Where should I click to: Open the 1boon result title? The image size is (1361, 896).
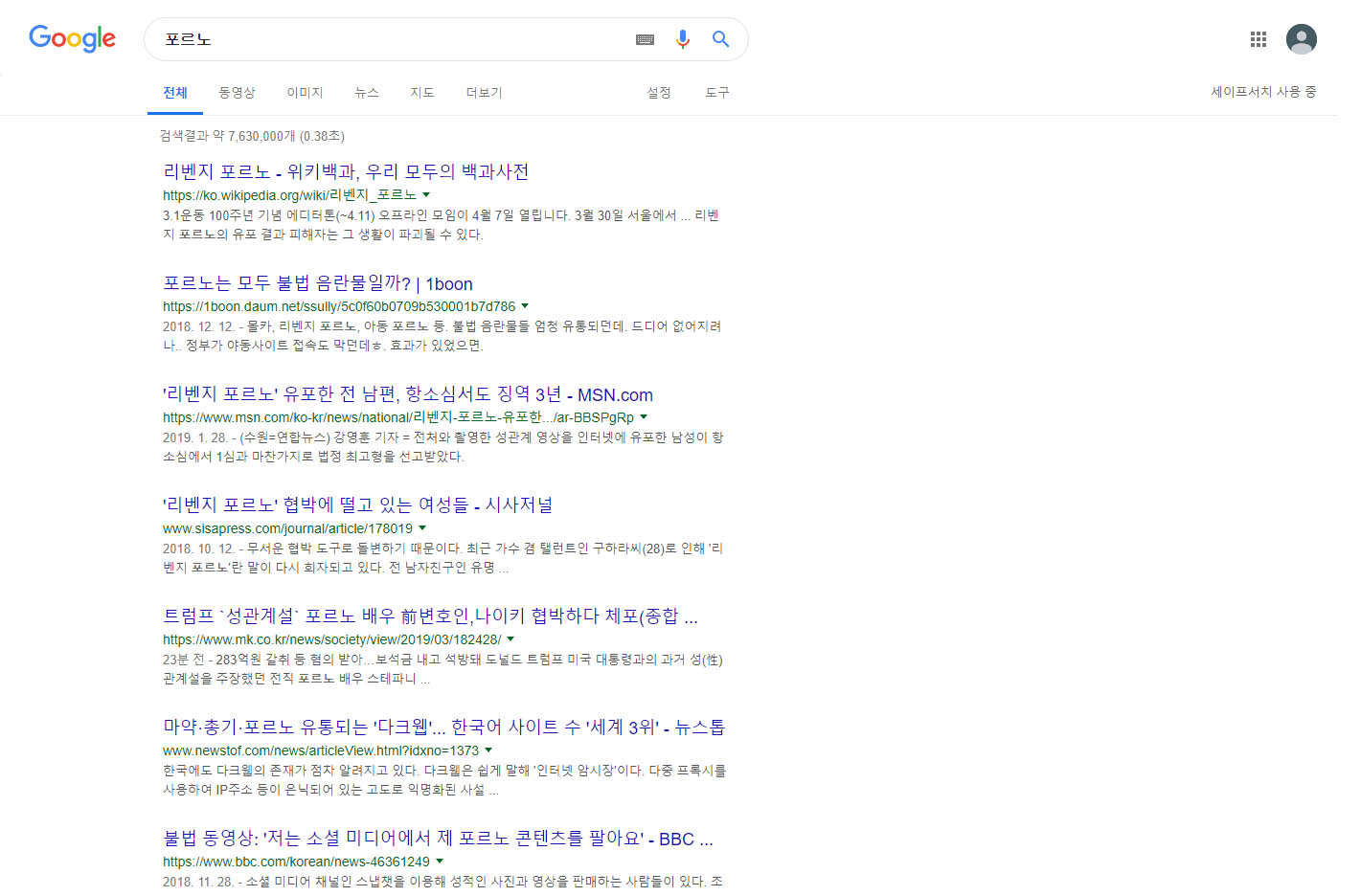pos(318,283)
